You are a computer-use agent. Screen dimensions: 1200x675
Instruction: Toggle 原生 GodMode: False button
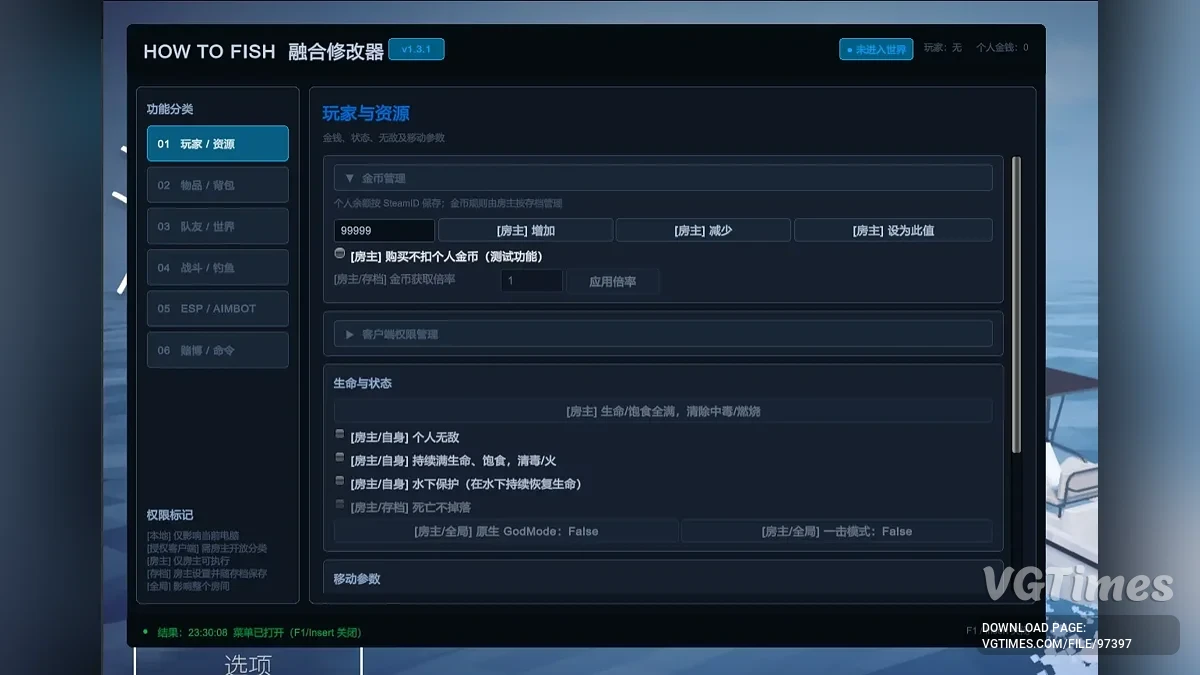[506, 531]
